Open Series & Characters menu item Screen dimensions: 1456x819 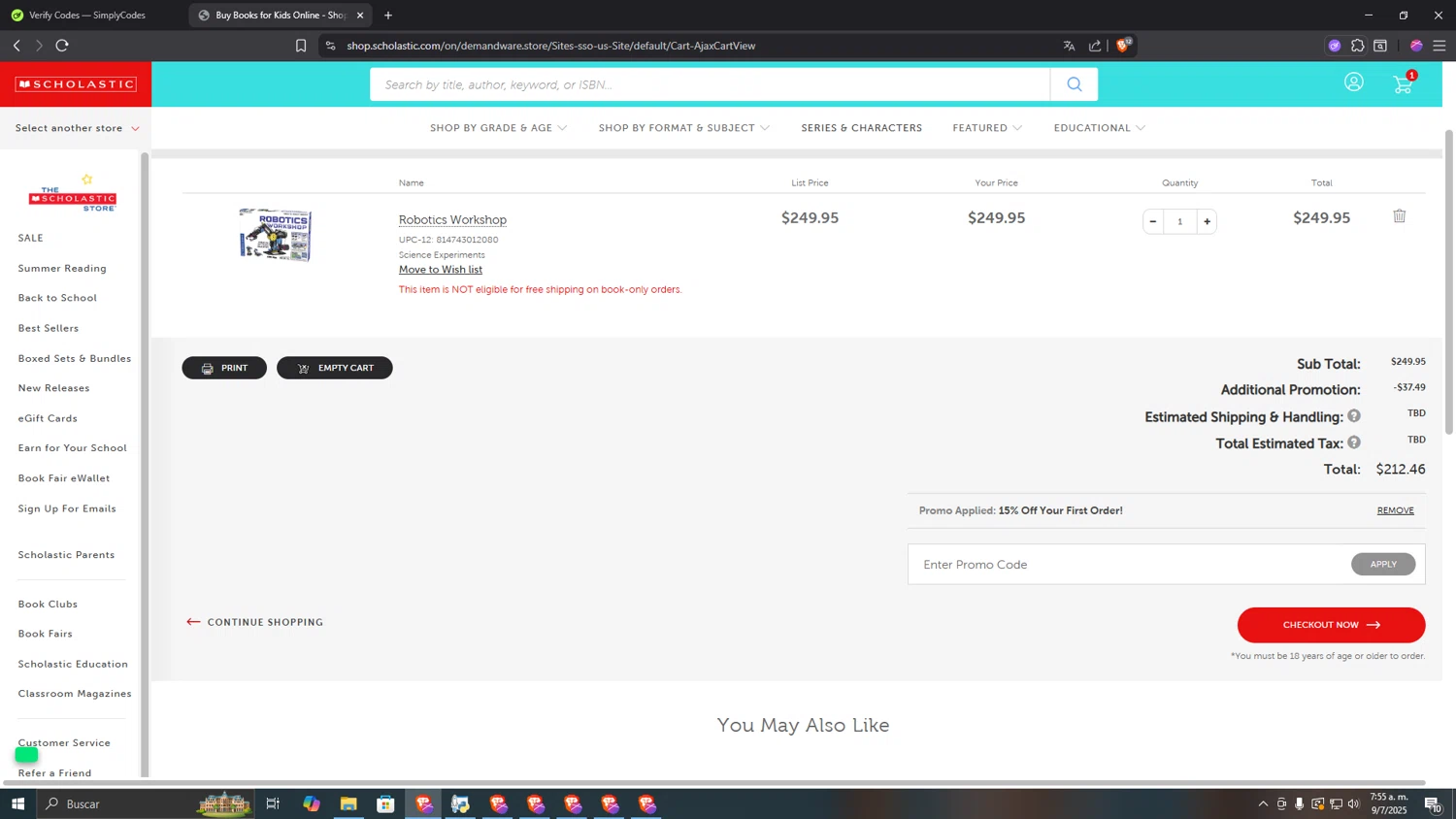click(x=861, y=128)
